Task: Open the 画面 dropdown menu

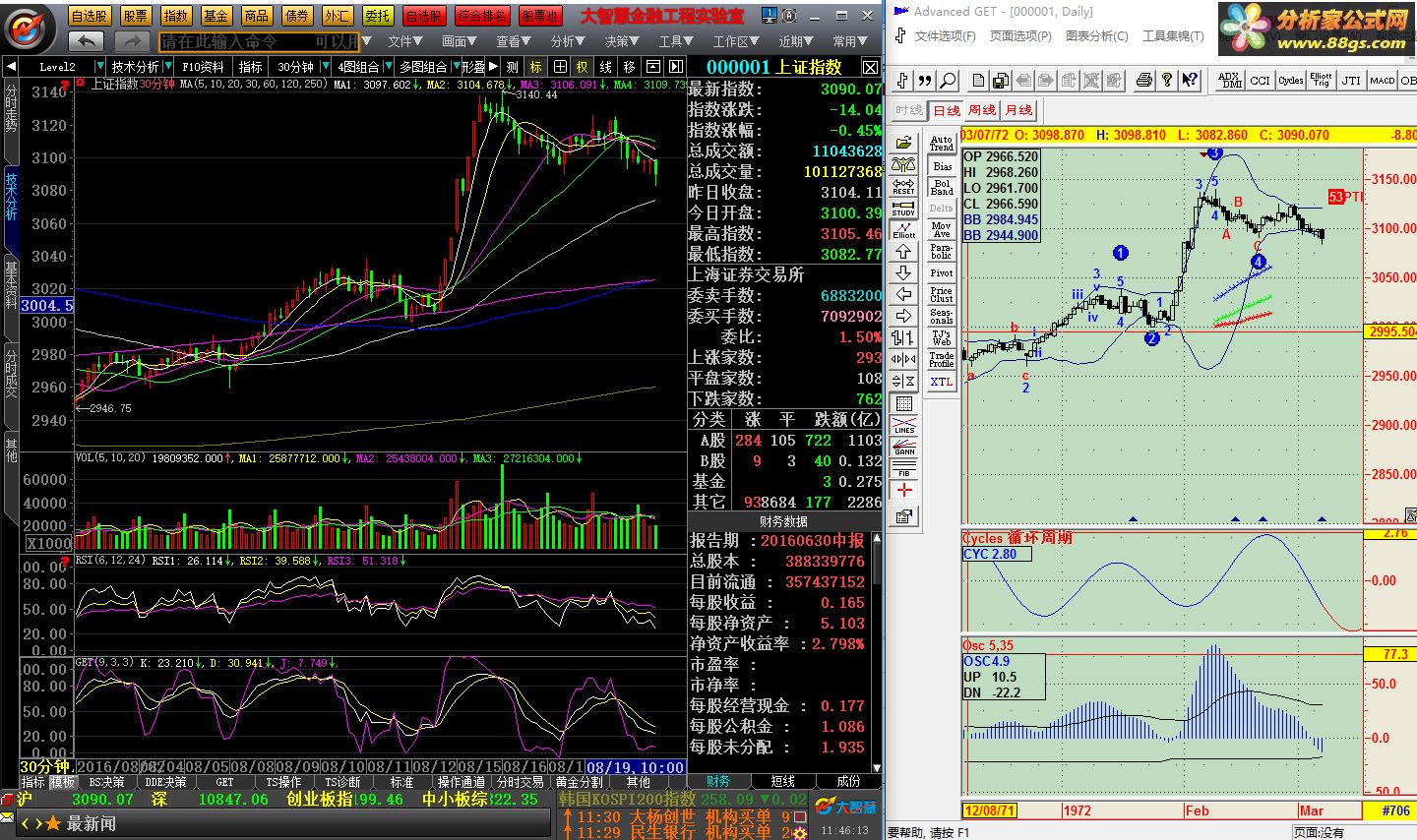Action: [460, 41]
